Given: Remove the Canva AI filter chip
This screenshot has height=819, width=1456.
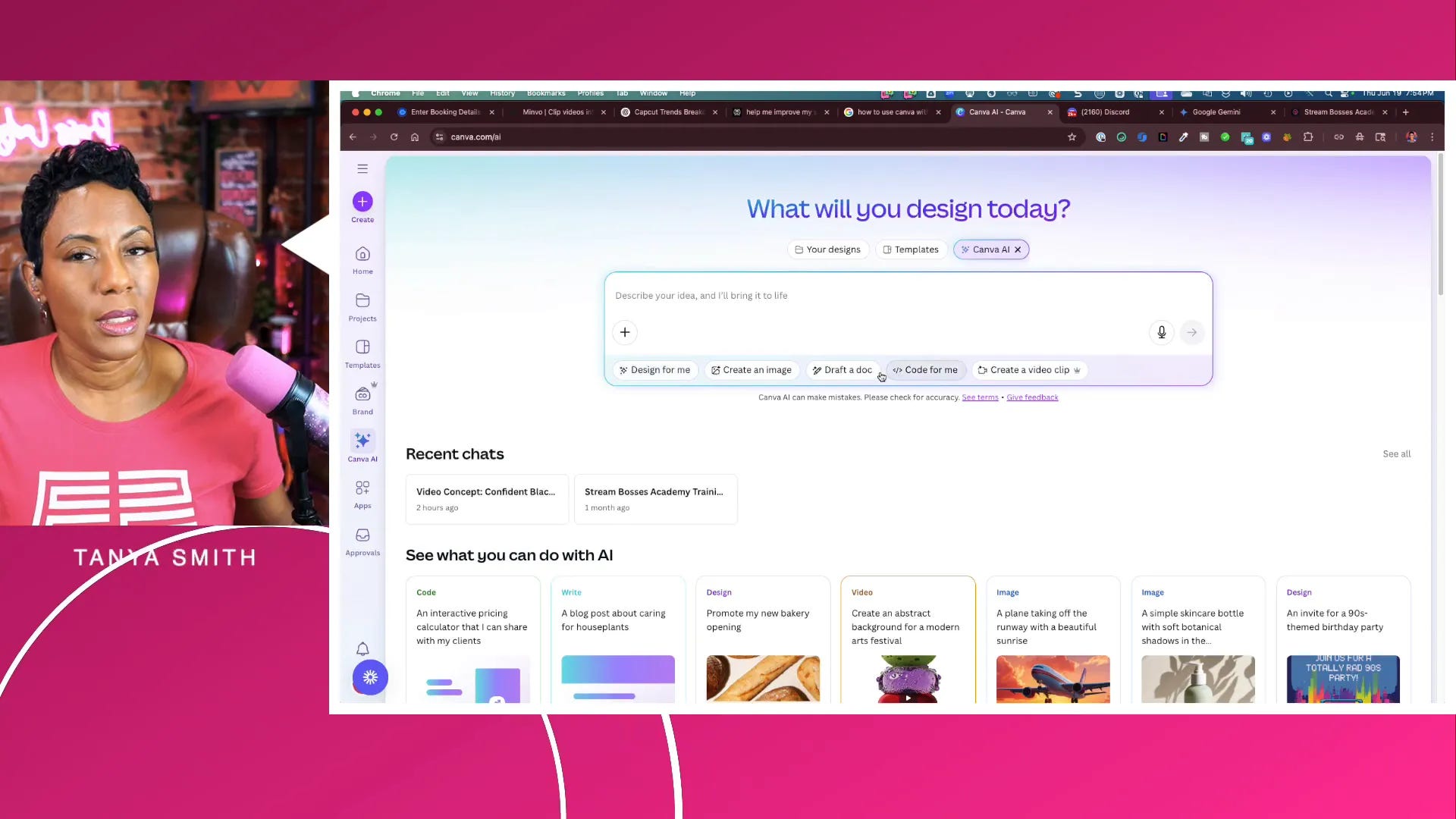Looking at the screenshot, I should 1018,249.
